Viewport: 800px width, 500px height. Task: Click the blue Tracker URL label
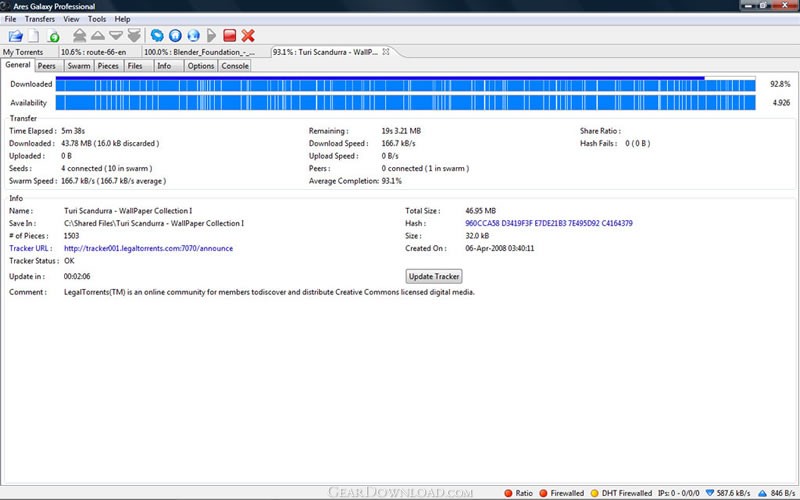(x=30, y=248)
